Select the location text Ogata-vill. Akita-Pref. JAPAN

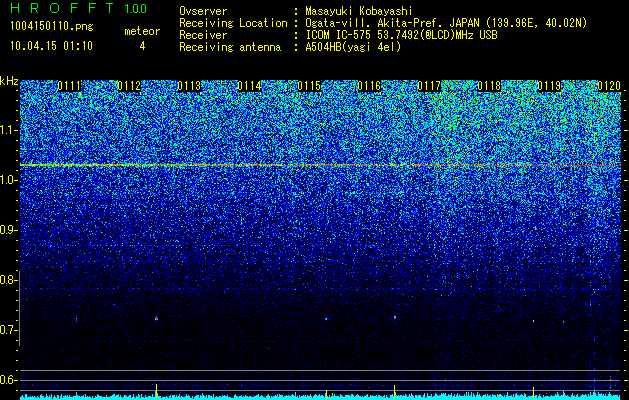tap(392, 23)
